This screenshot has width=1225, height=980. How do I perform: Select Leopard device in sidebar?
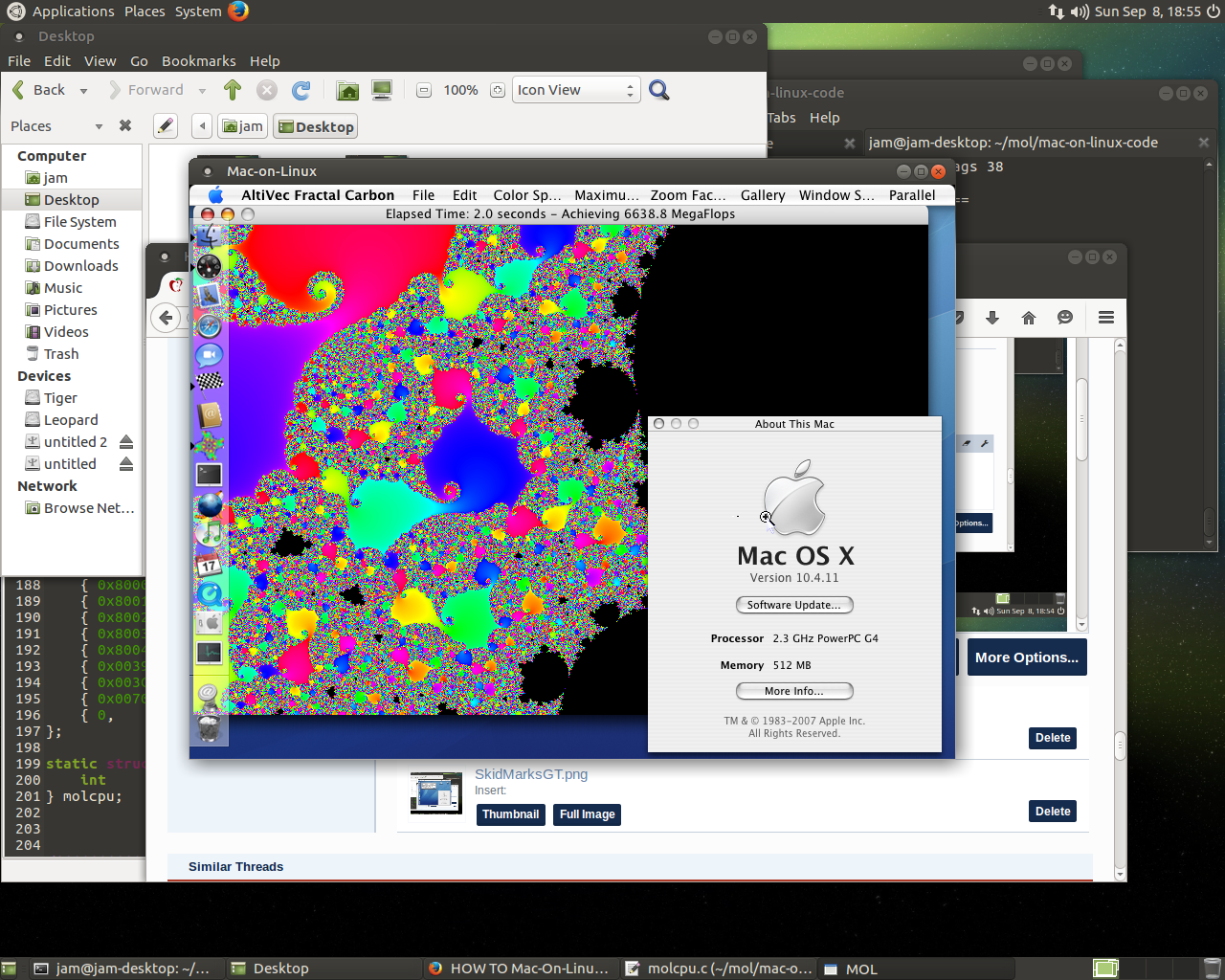pos(72,420)
